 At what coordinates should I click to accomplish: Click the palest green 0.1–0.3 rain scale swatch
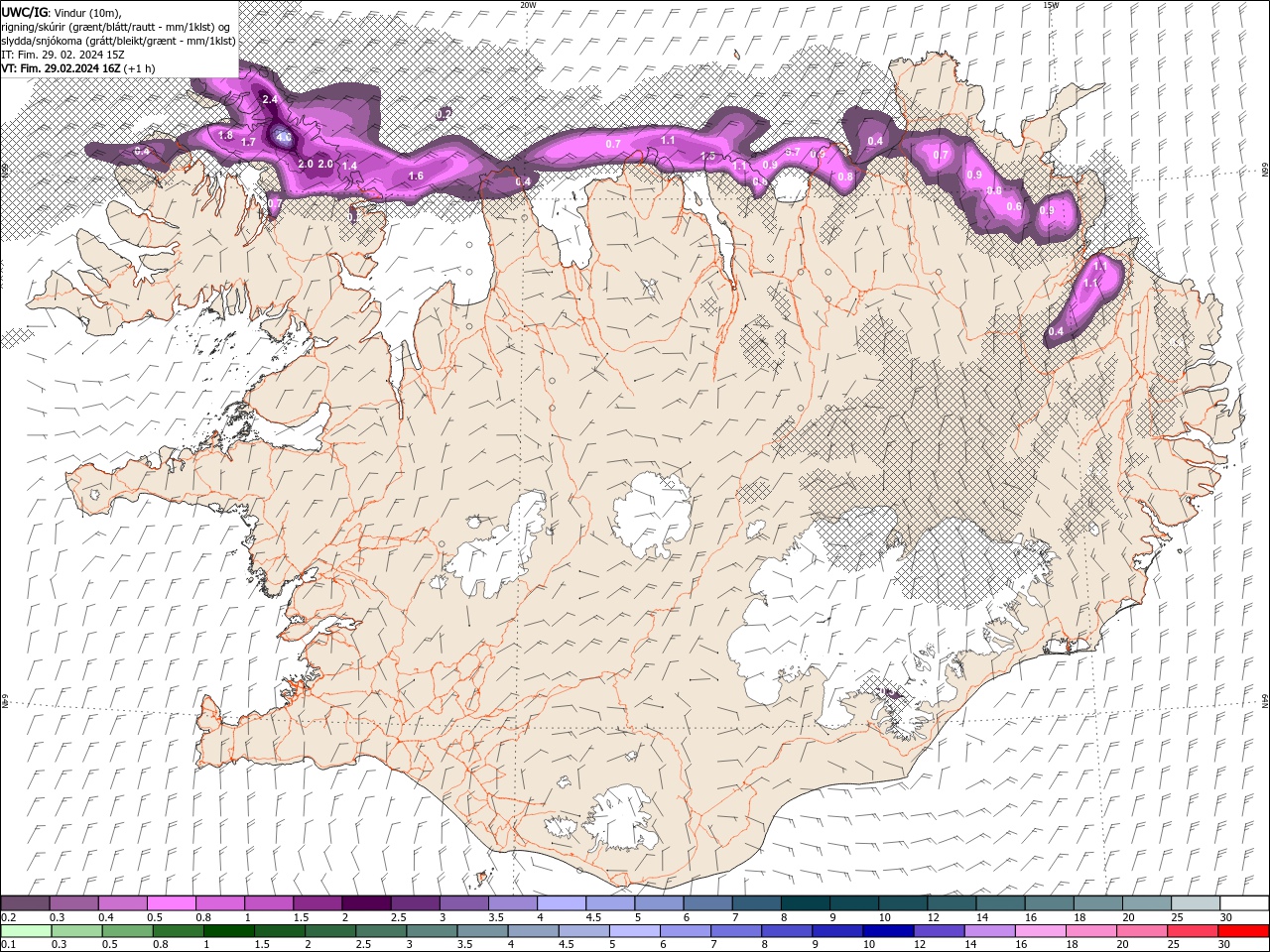coord(26,931)
